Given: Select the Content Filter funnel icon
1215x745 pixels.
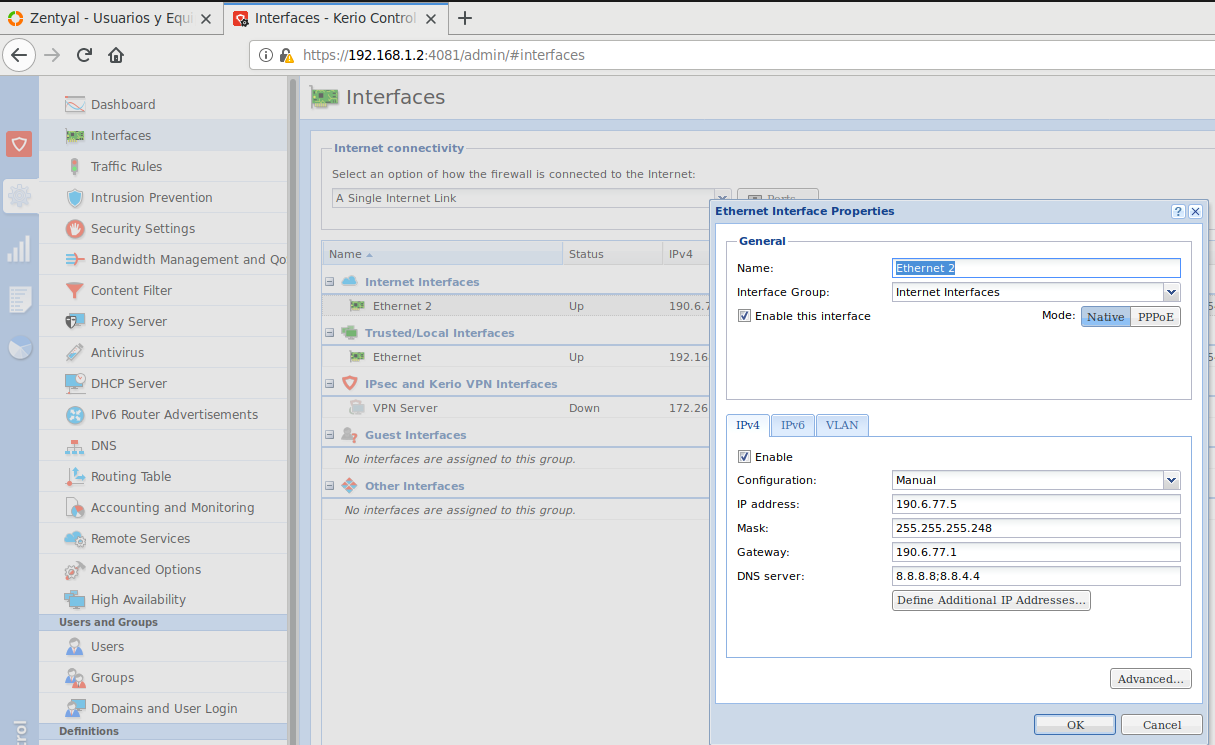Looking at the screenshot, I should coord(75,290).
